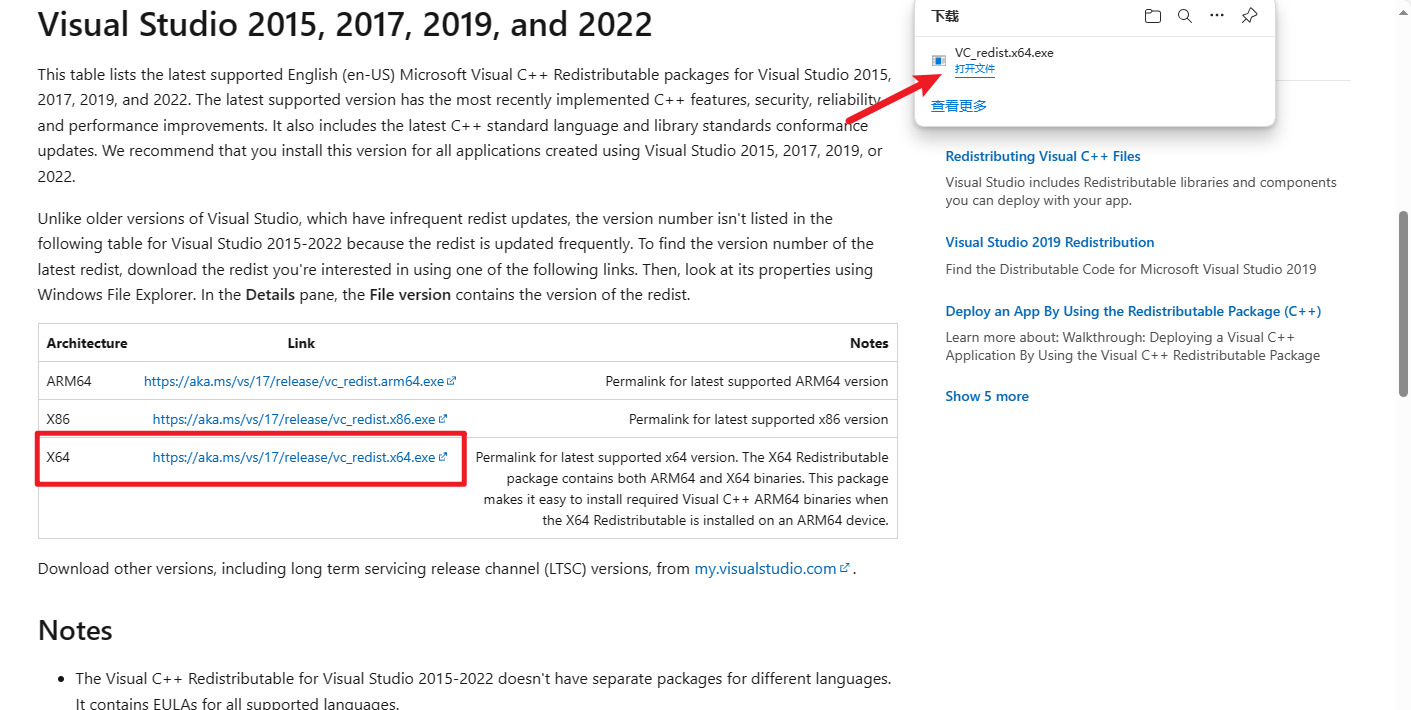Viewport: 1411px width, 710px height.
Task: Pin the downloads panel
Action: (x=1249, y=16)
